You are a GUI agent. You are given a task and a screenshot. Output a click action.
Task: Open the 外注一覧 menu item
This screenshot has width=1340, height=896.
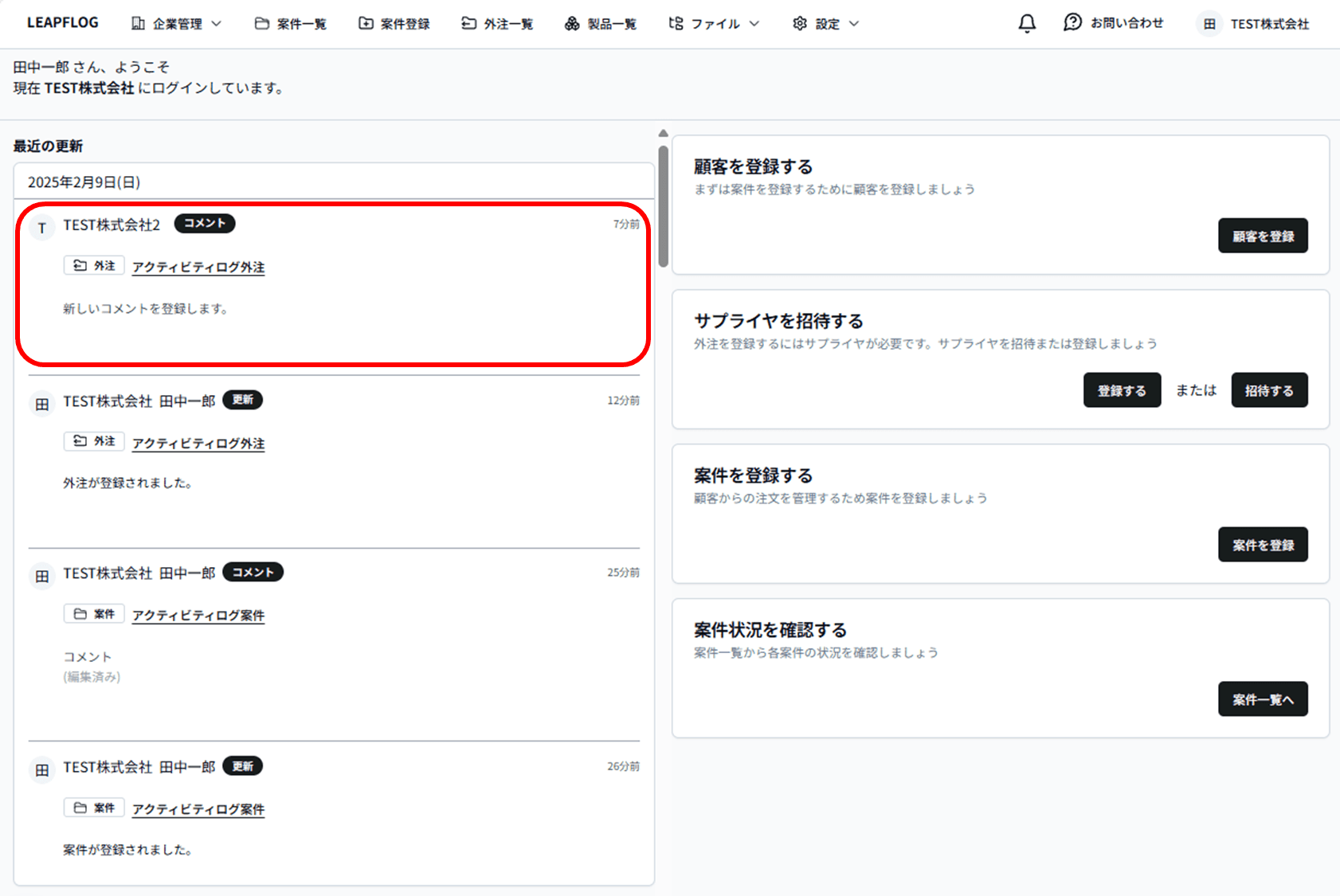click(497, 24)
